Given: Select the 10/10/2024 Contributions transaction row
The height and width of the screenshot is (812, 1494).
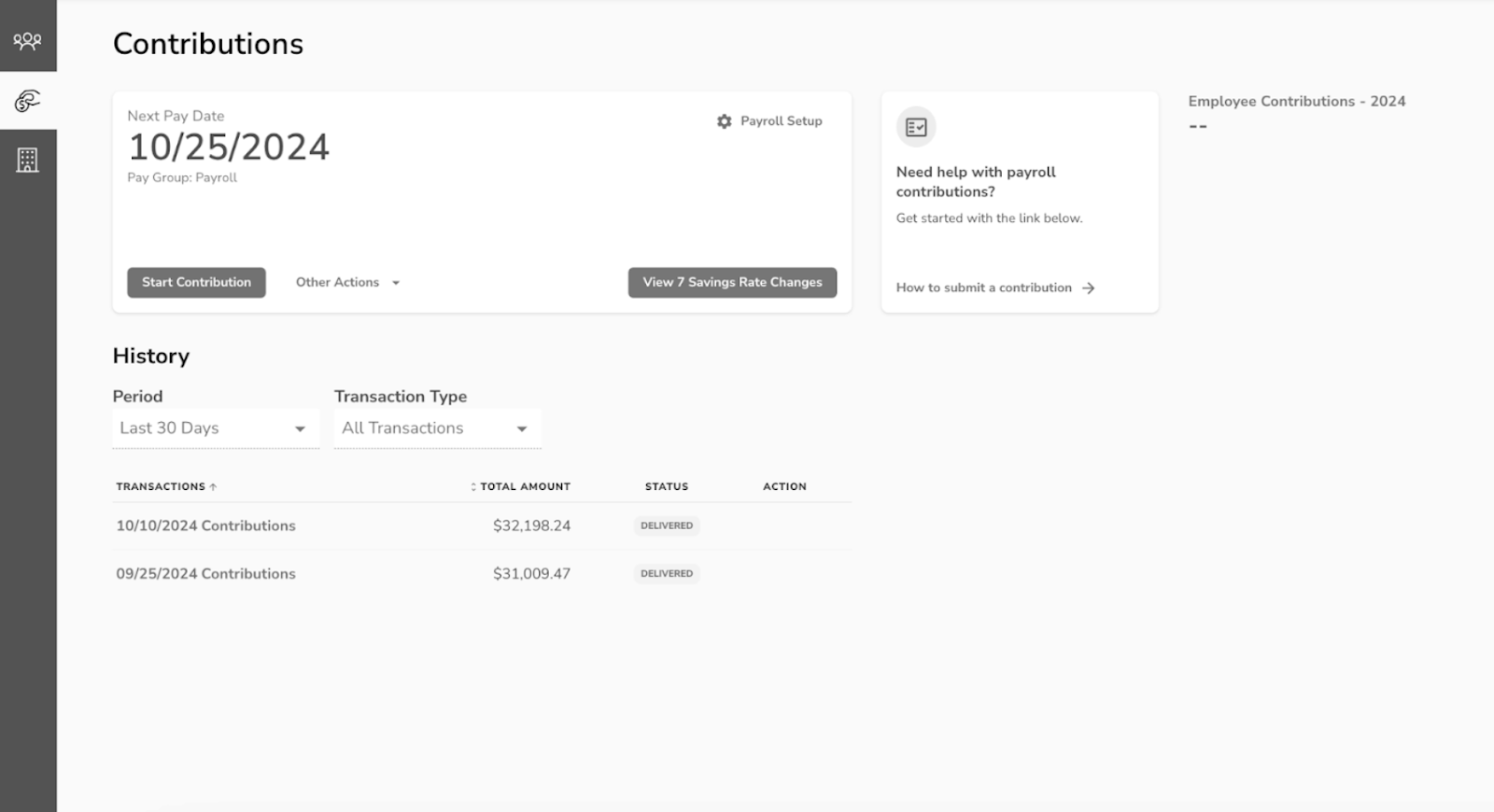Looking at the screenshot, I should 205,526.
